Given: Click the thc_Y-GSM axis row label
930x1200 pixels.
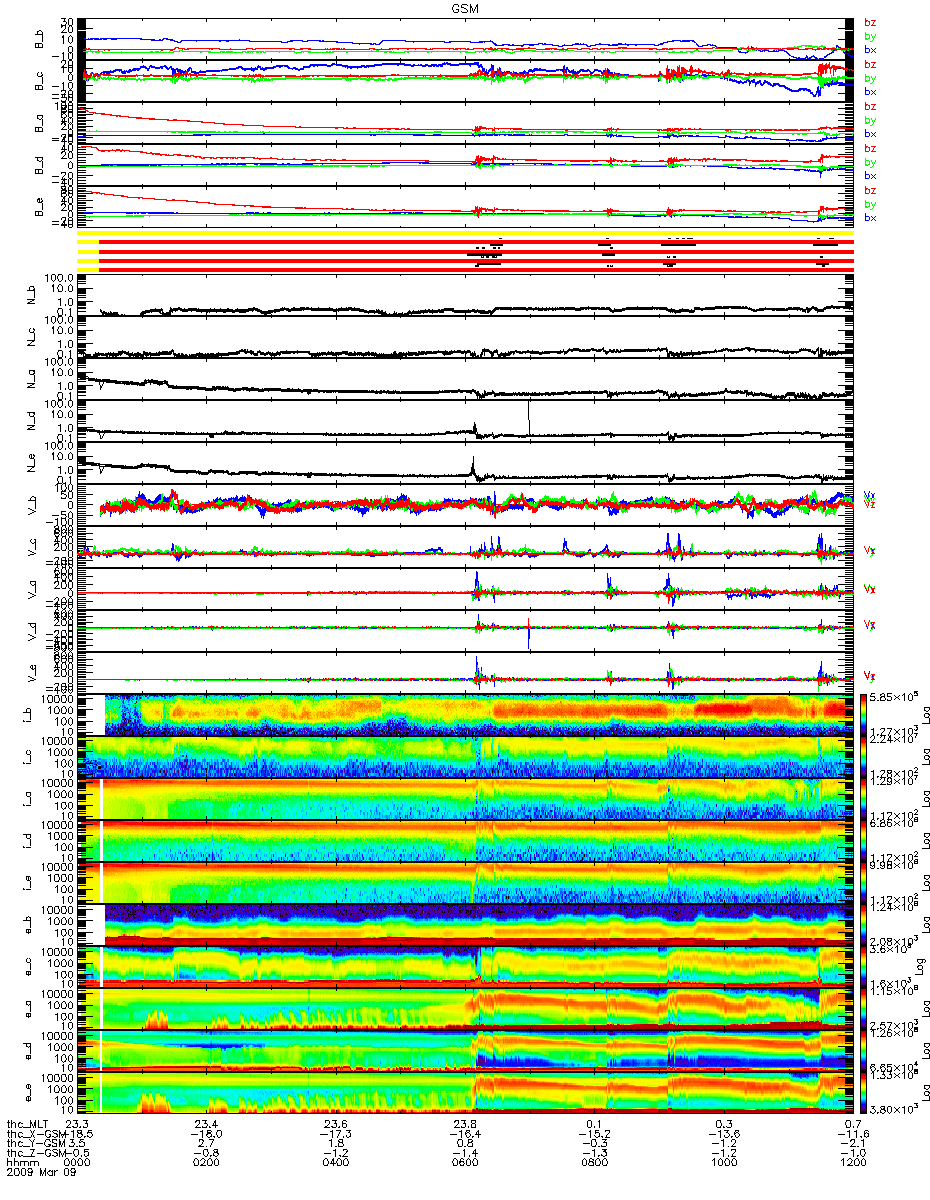Looking at the screenshot, I should coord(38,1143).
